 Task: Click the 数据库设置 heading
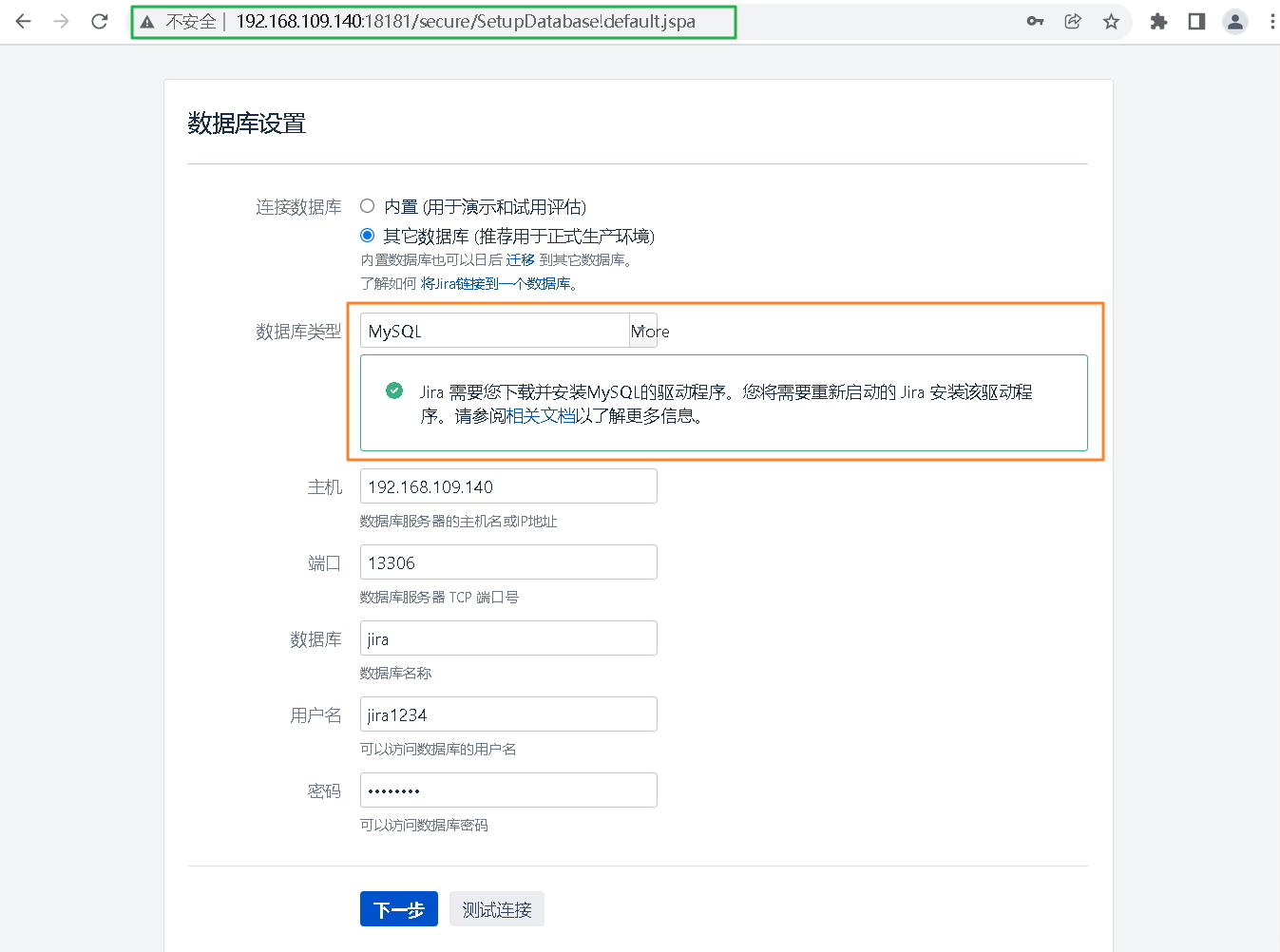pos(247,124)
